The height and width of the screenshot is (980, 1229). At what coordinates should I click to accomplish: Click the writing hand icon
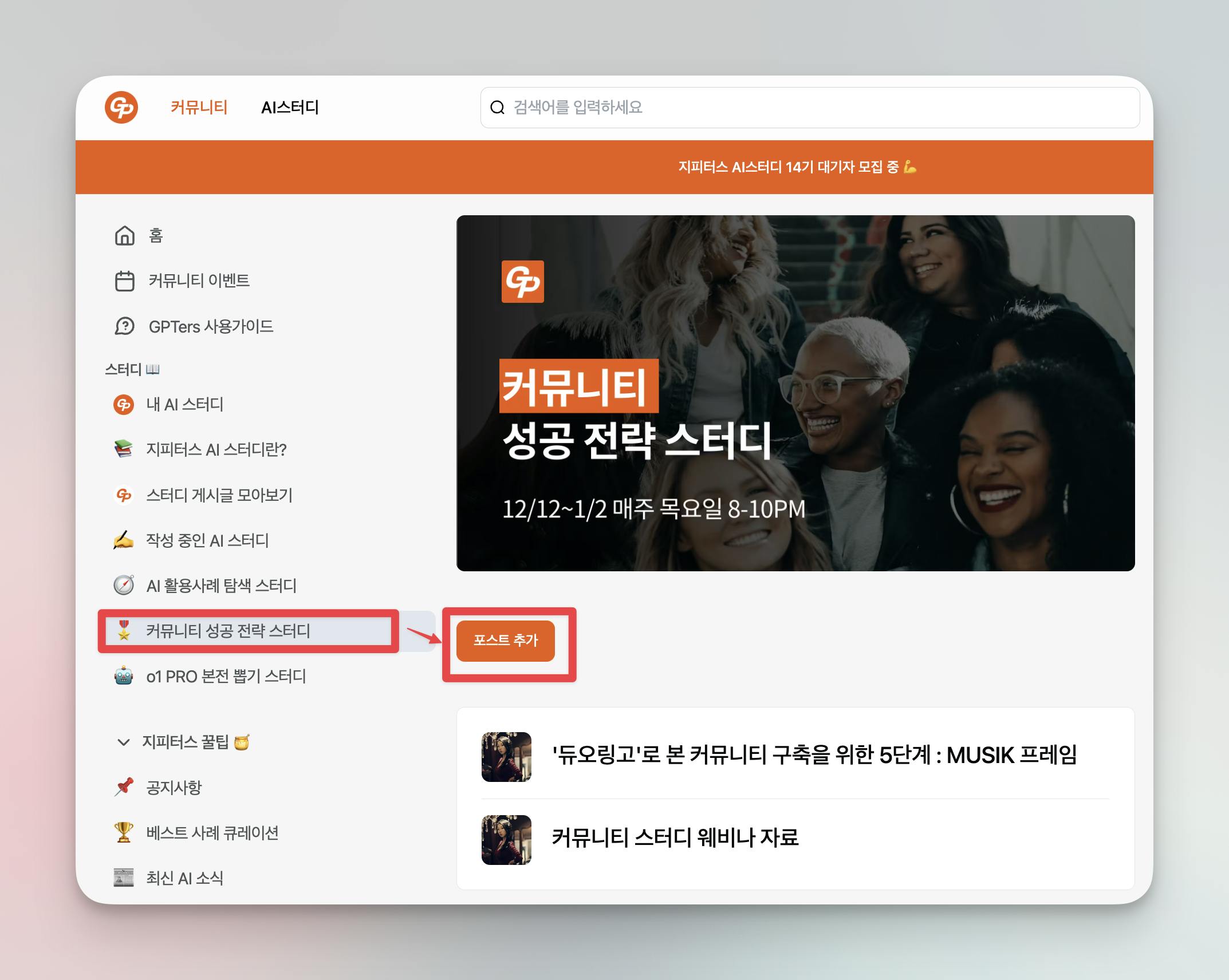(124, 540)
